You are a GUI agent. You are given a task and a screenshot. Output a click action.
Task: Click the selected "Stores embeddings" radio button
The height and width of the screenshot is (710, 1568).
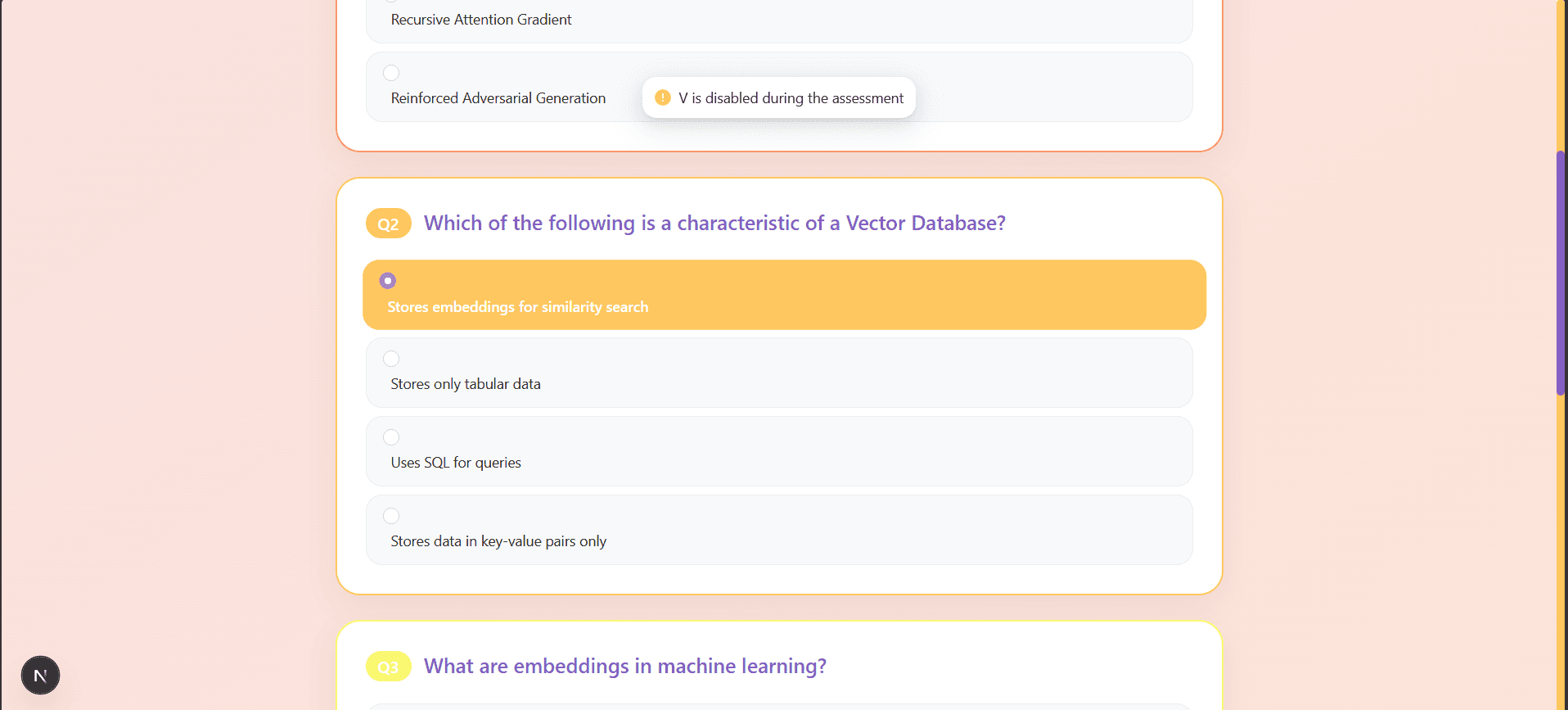(388, 281)
